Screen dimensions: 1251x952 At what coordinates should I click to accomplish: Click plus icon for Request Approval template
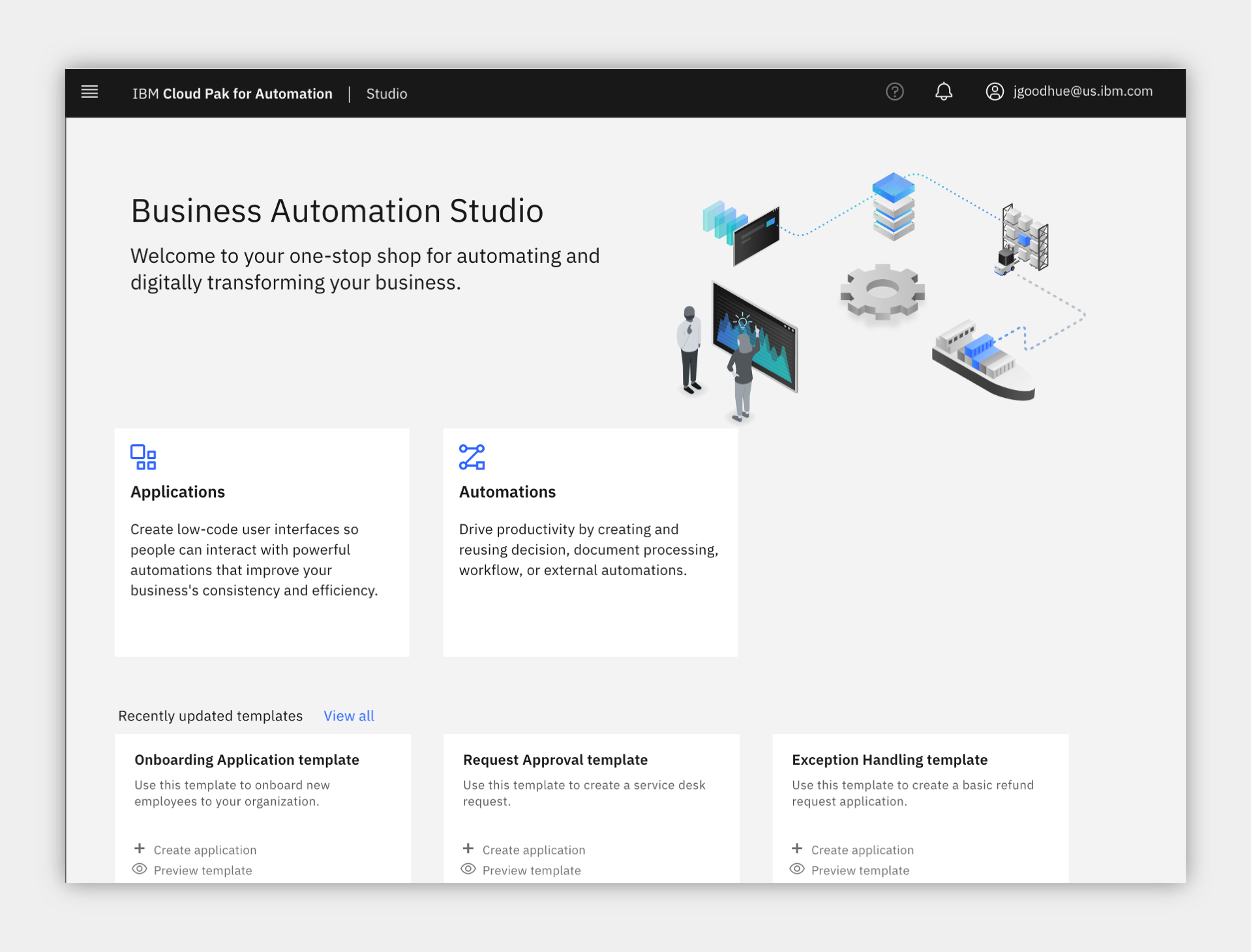(x=468, y=848)
